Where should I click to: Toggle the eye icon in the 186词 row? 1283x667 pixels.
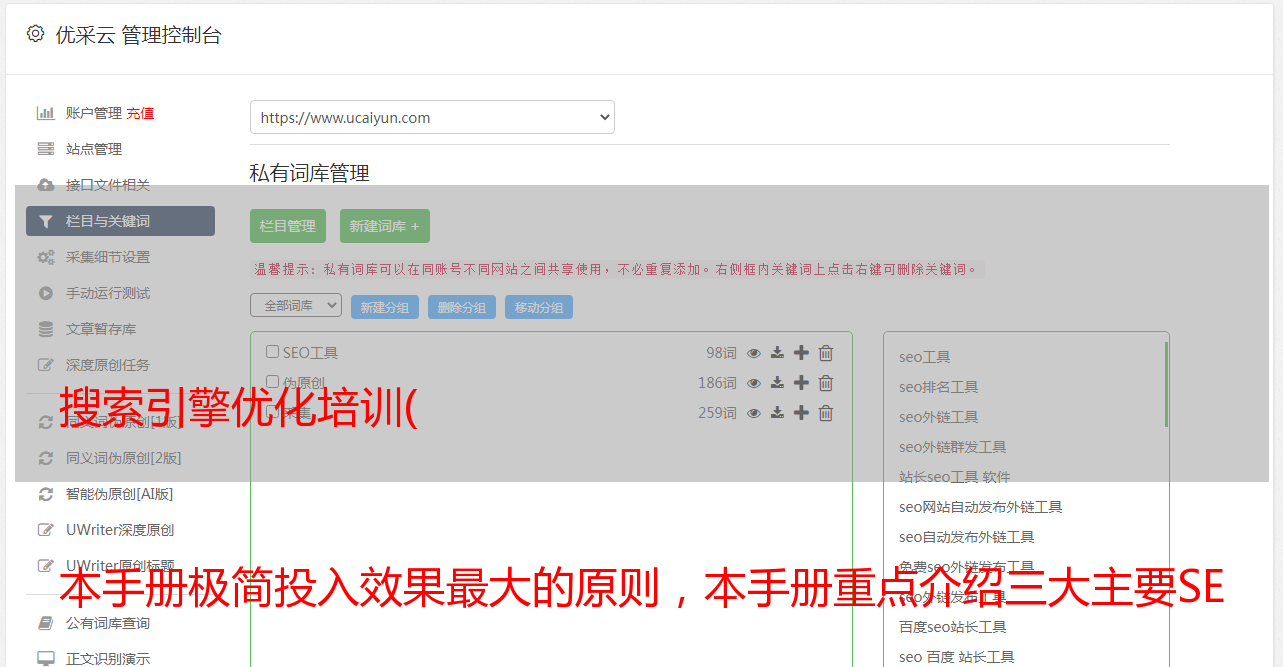point(754,383)
